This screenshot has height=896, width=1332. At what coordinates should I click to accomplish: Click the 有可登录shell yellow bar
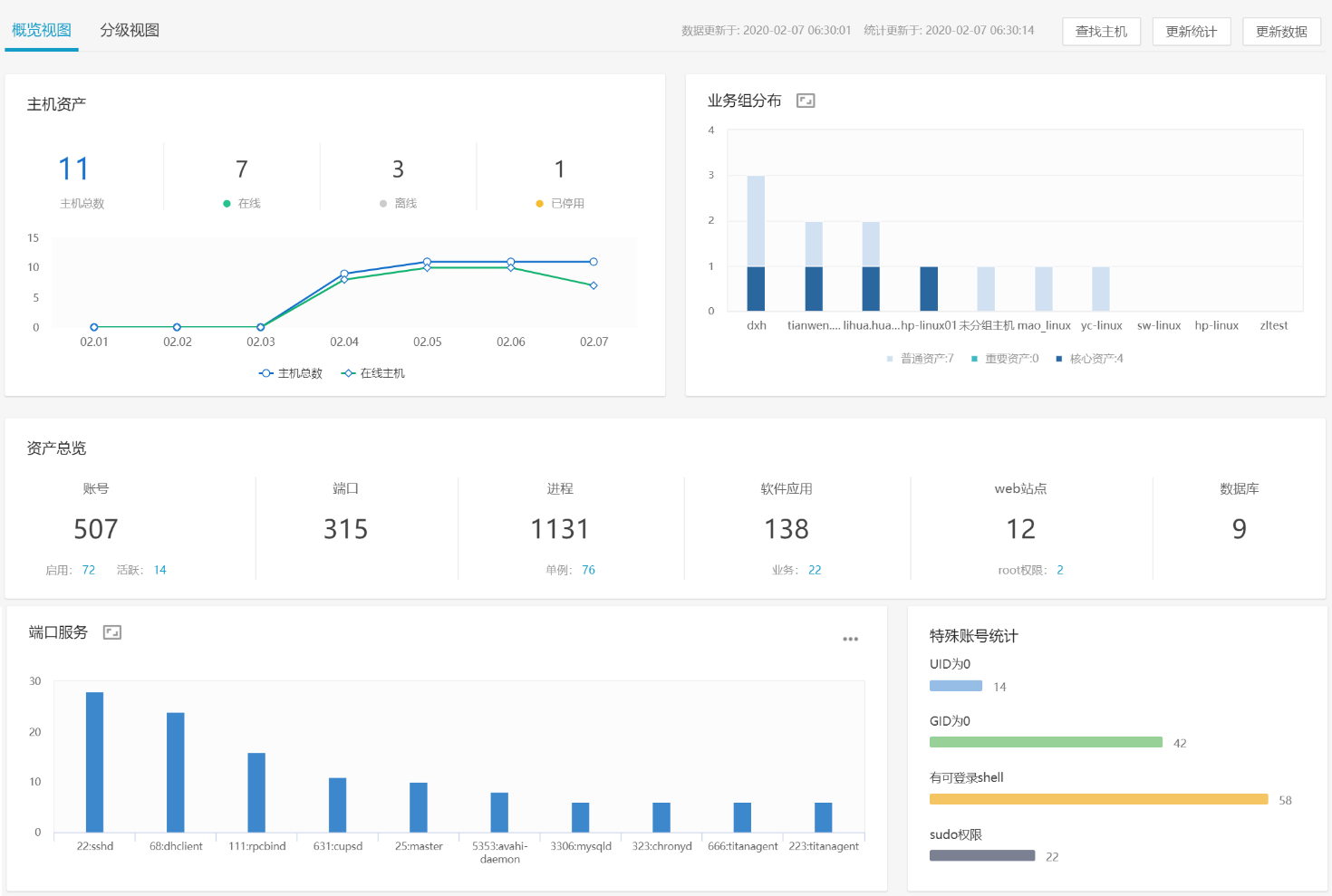pos(1098,799)
